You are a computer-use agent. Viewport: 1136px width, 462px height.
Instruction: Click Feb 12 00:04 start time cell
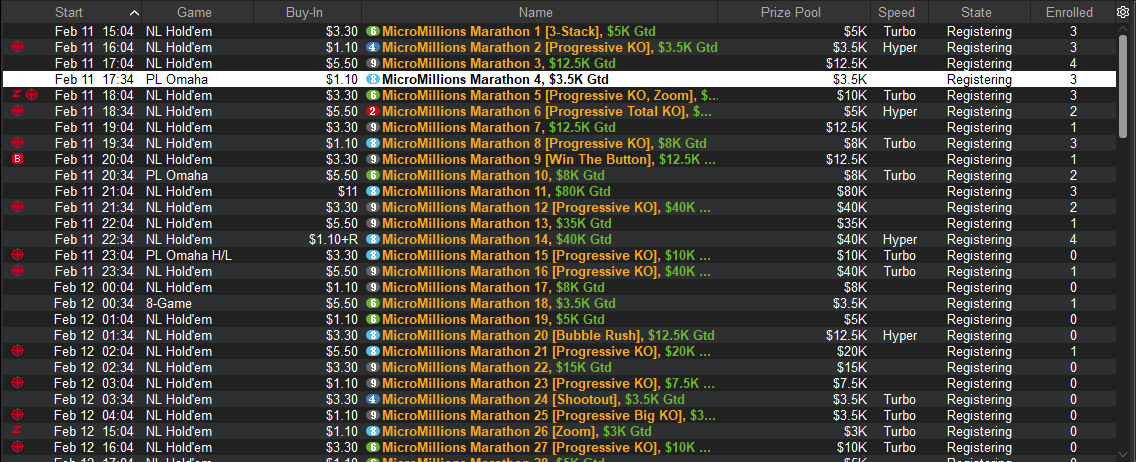click(93, 287)
